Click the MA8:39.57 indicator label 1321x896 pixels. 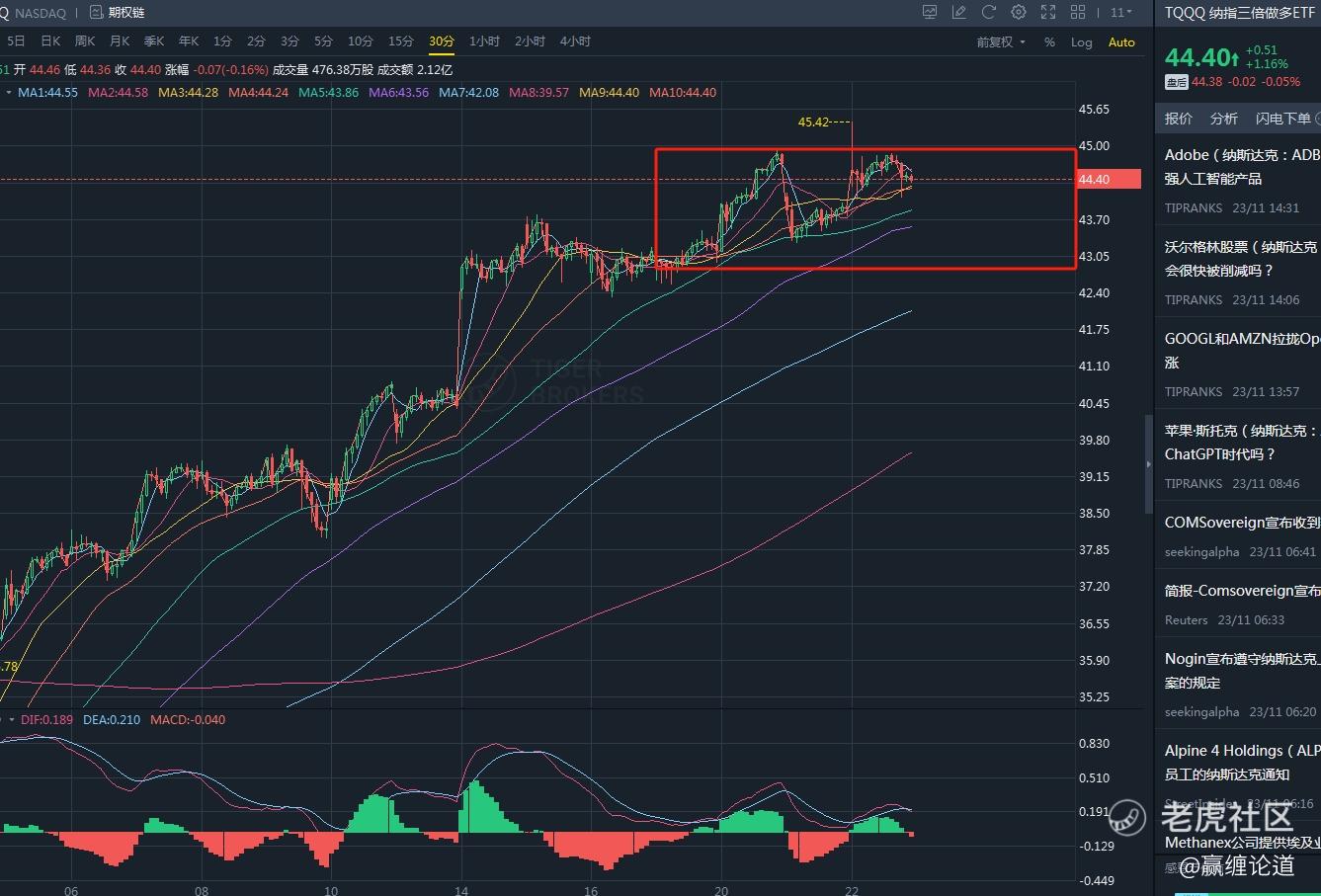point(538,93)
